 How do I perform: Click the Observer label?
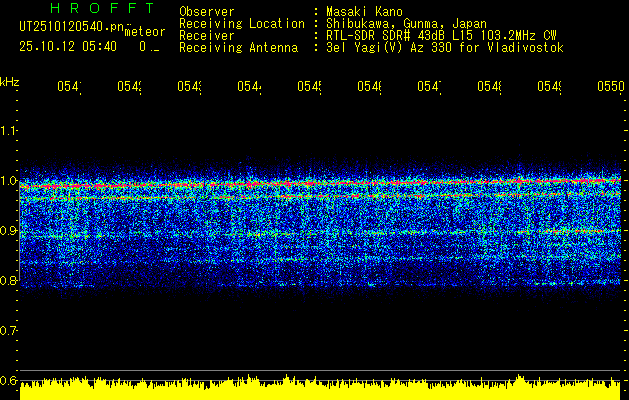click(x=207, y=12)
